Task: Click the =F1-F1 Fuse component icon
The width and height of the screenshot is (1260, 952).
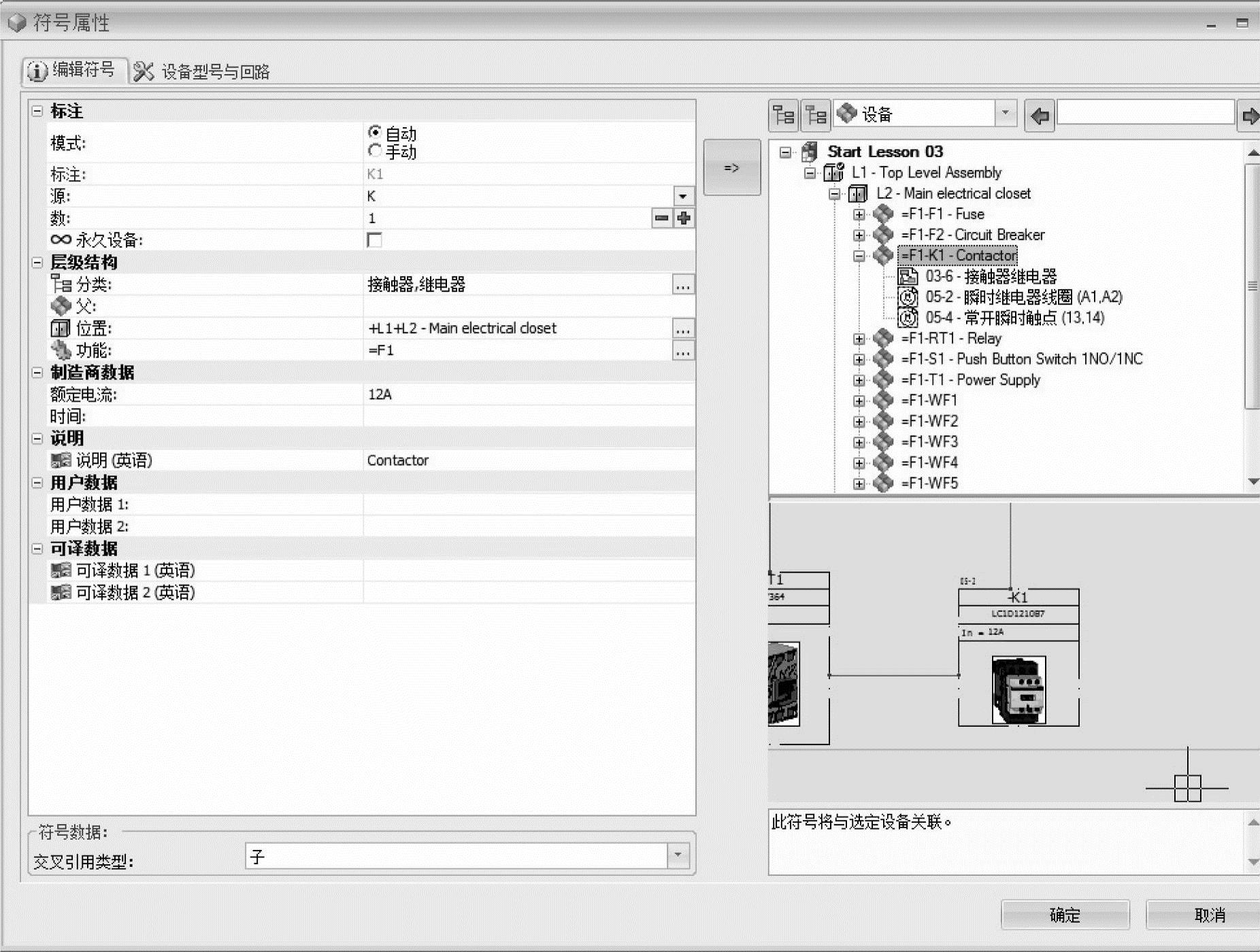Action: click(x=883, y=214)
